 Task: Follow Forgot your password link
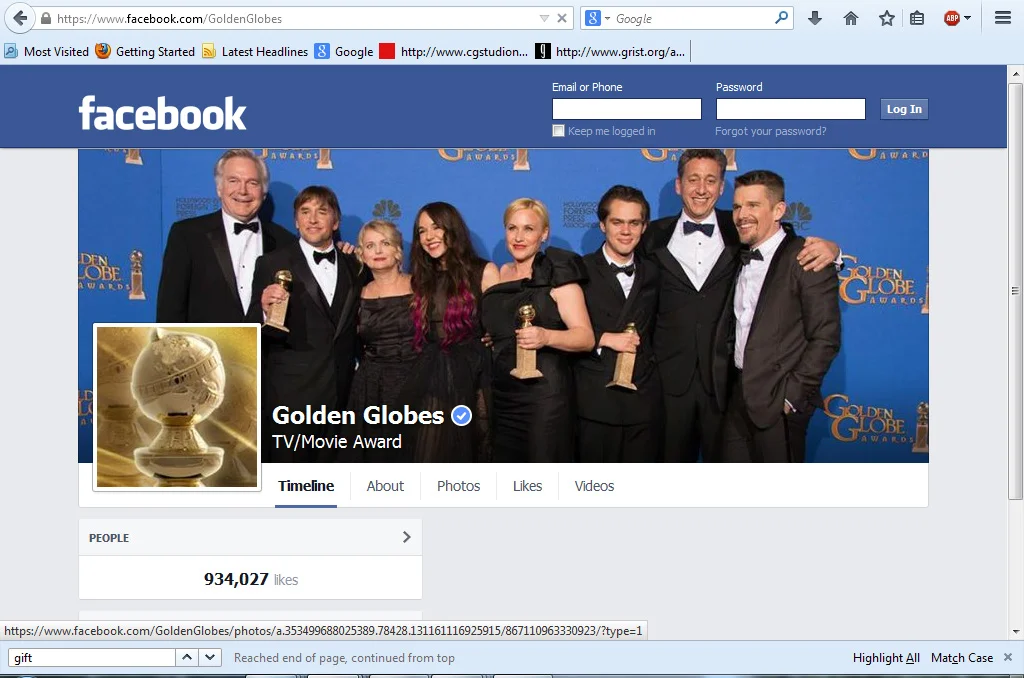coord(771,131)
